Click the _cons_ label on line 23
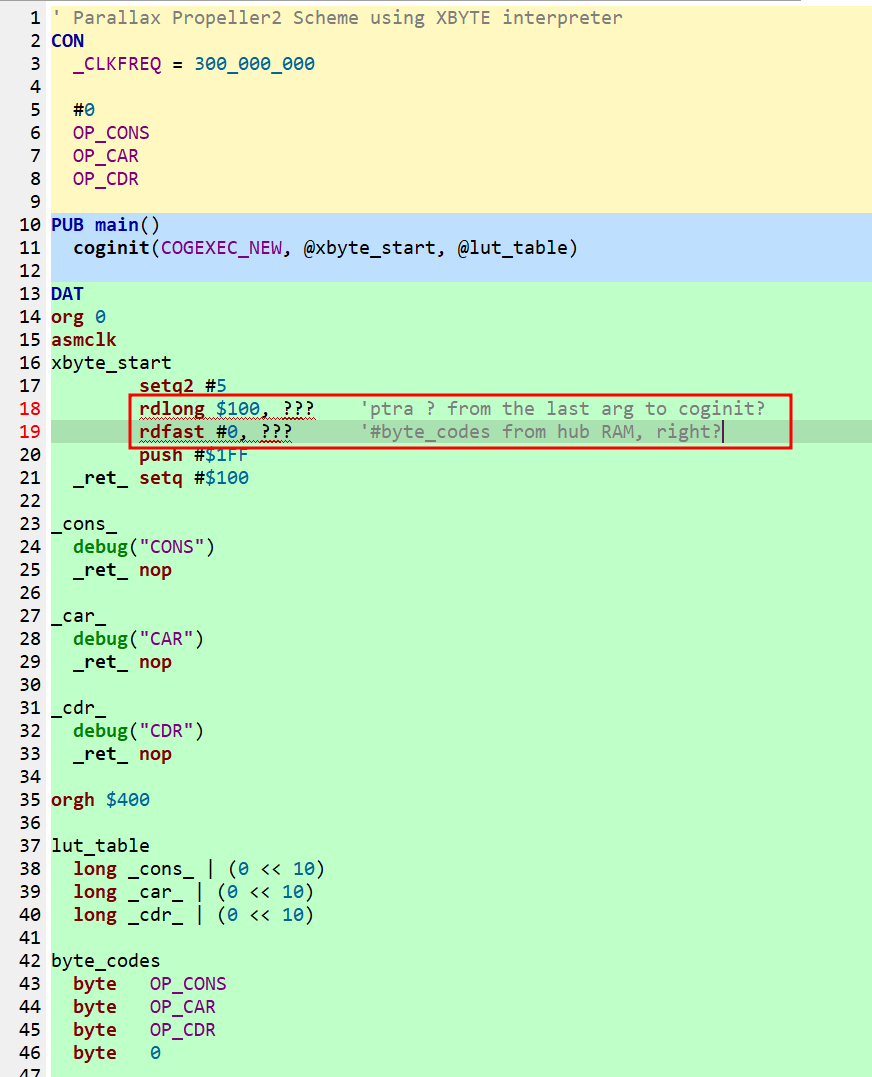This screenshot has height=1077, width=872. [x=84, y=525]
